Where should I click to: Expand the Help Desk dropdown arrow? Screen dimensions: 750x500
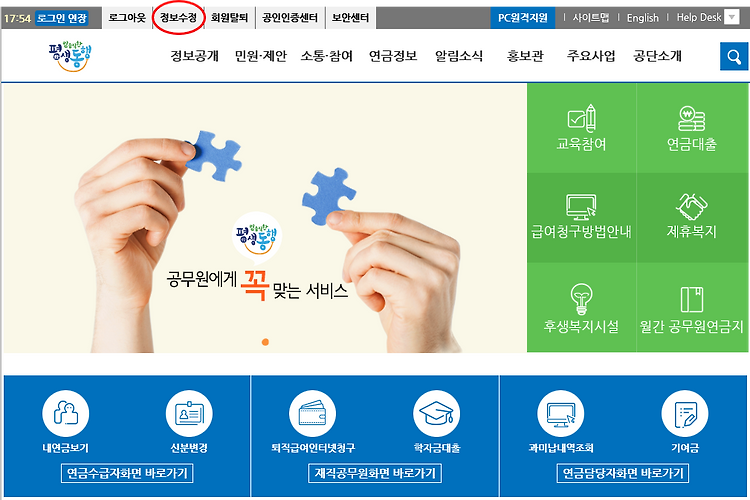pyautogui.click(x=732, y=17)
